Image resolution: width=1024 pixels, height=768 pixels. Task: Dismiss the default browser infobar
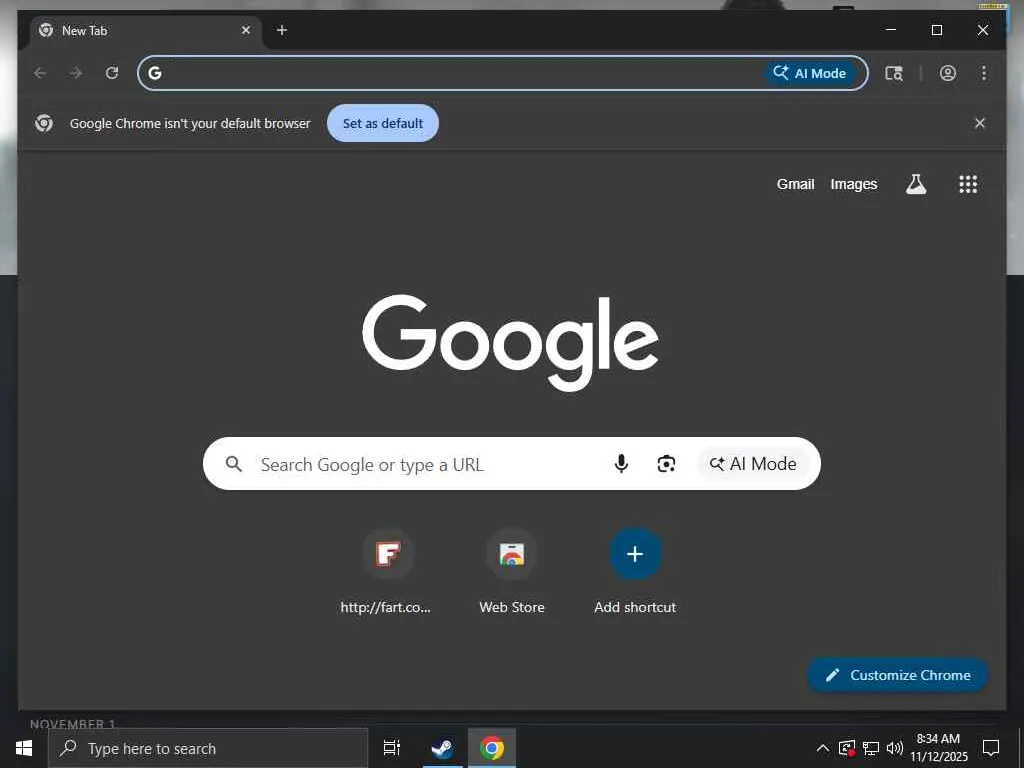(980, 123)
